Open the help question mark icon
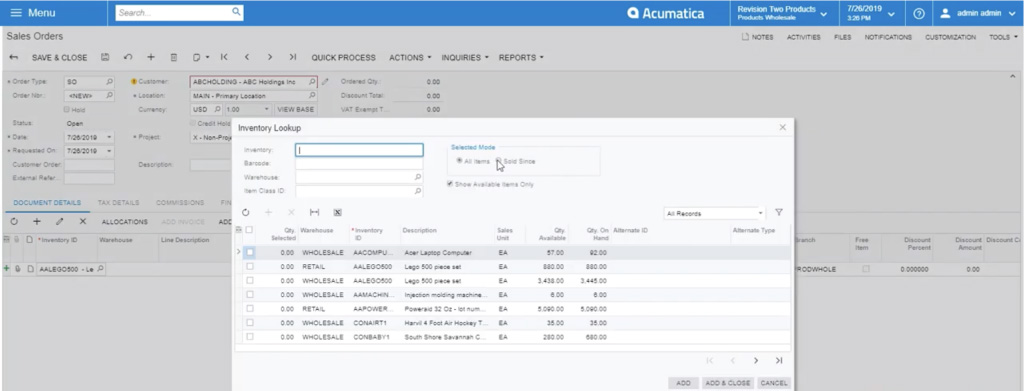 918,13
